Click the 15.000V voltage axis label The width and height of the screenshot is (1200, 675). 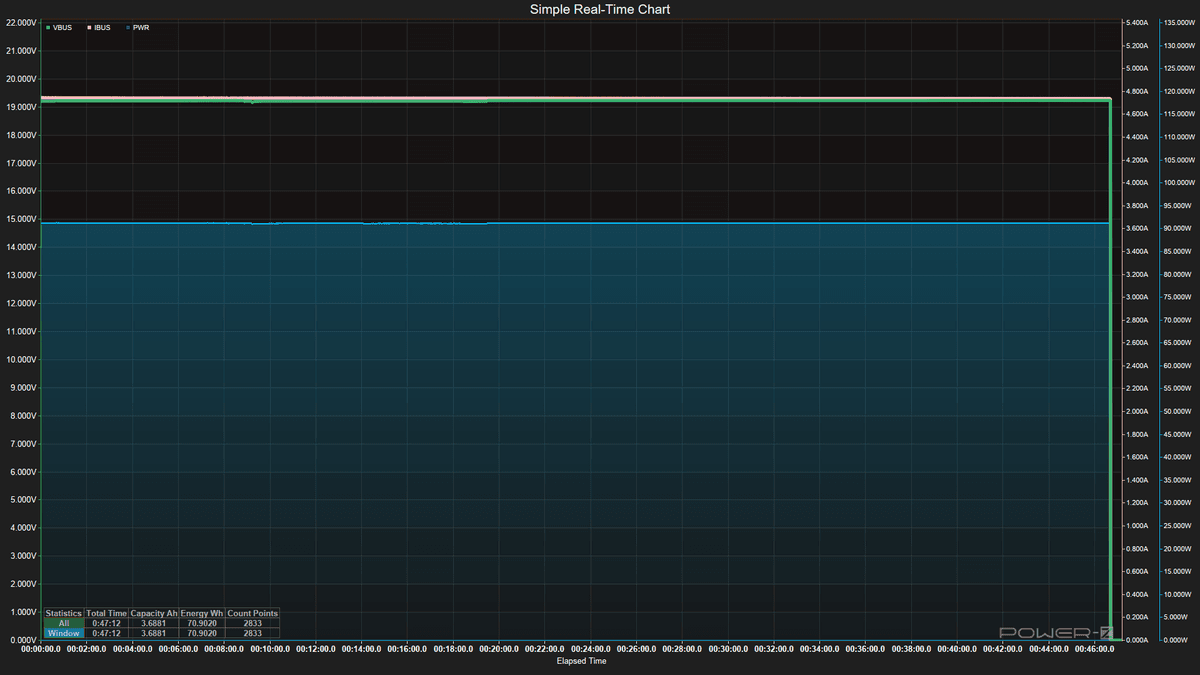pyautogui.click(x=21, y=219)
